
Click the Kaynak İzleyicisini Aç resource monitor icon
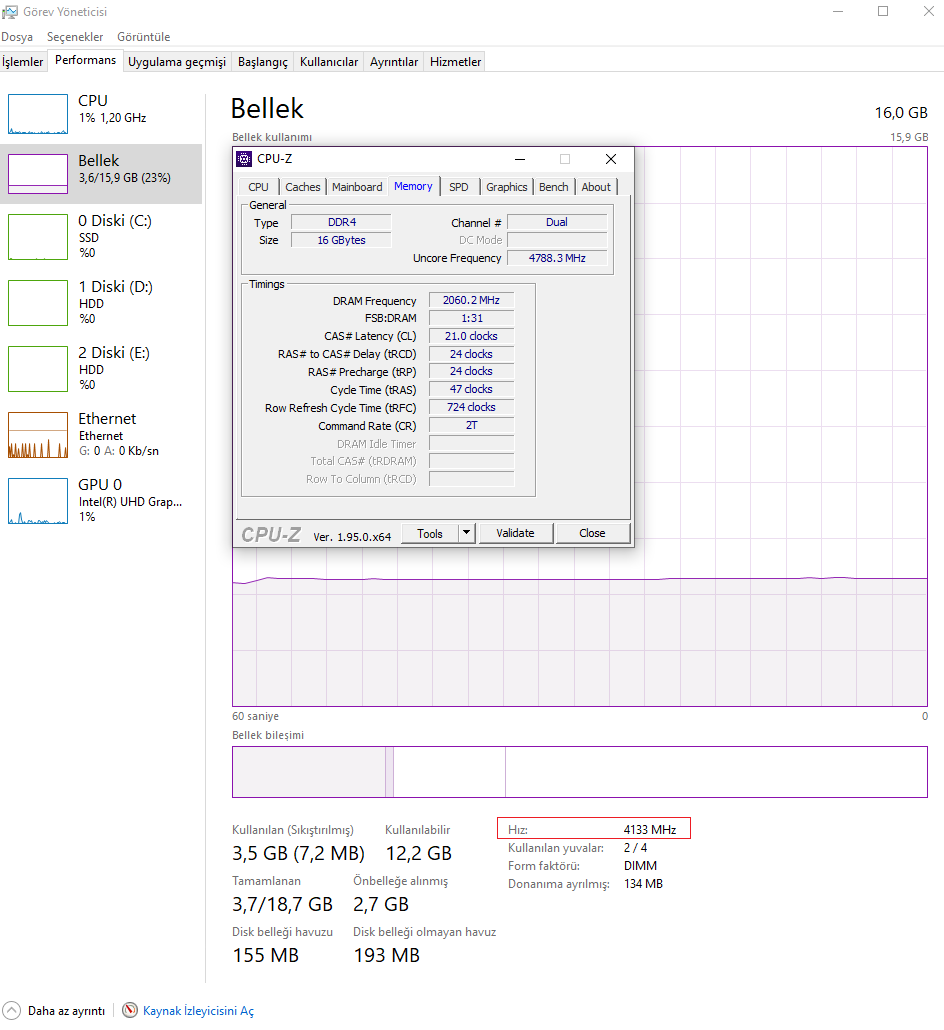tap(130, 1010)
